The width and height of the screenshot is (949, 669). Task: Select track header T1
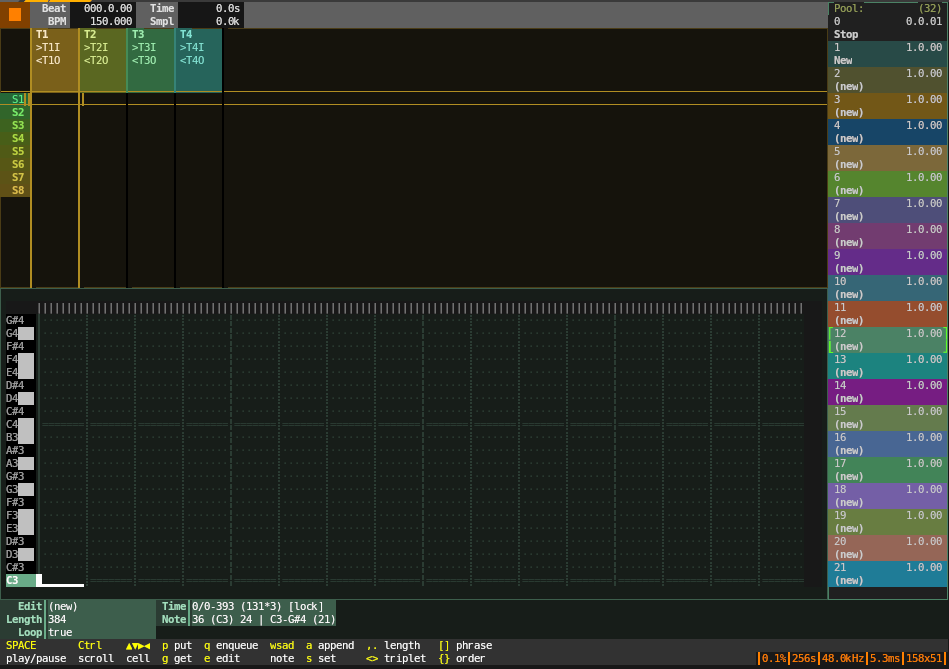pos(54,60)
